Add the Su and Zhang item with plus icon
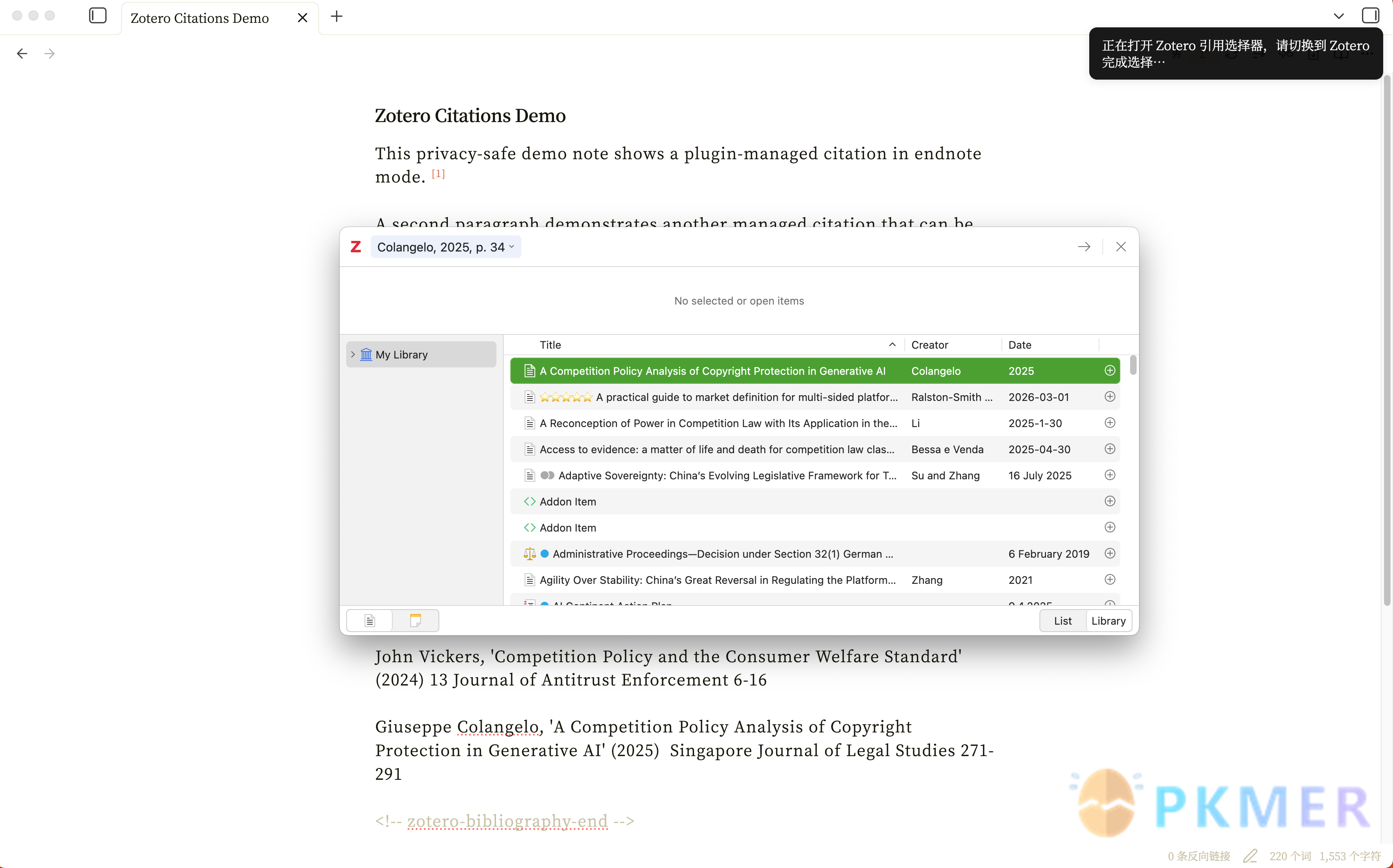 (x=1110, y=475)
